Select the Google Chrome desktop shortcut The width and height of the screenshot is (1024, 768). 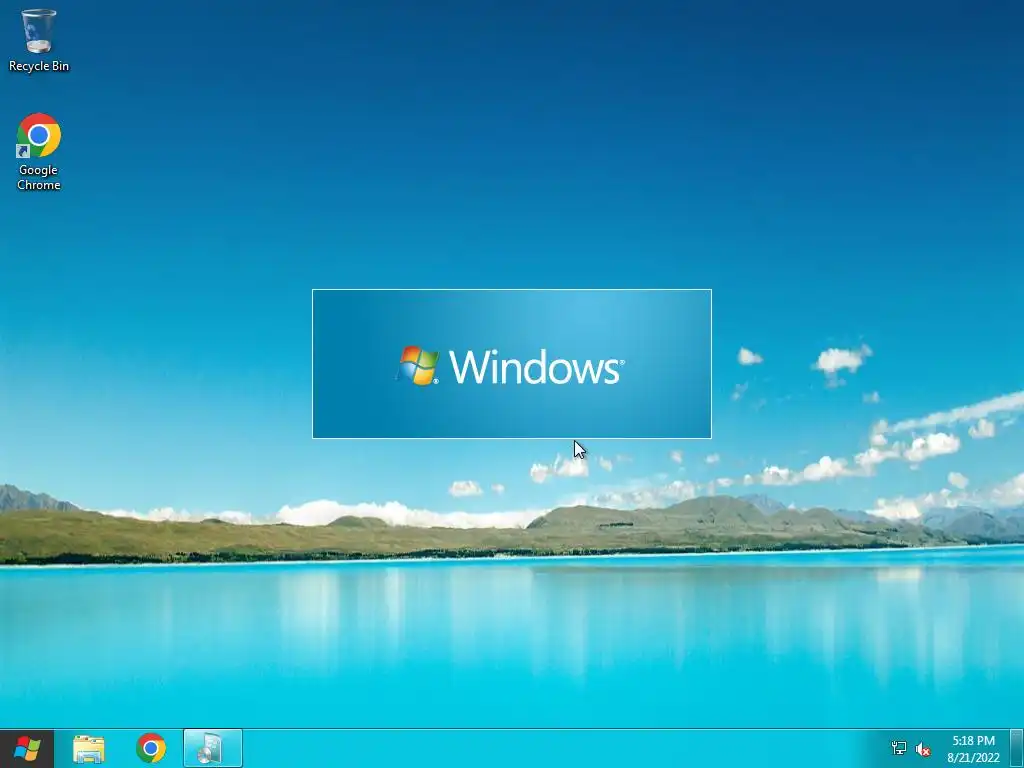39,152
